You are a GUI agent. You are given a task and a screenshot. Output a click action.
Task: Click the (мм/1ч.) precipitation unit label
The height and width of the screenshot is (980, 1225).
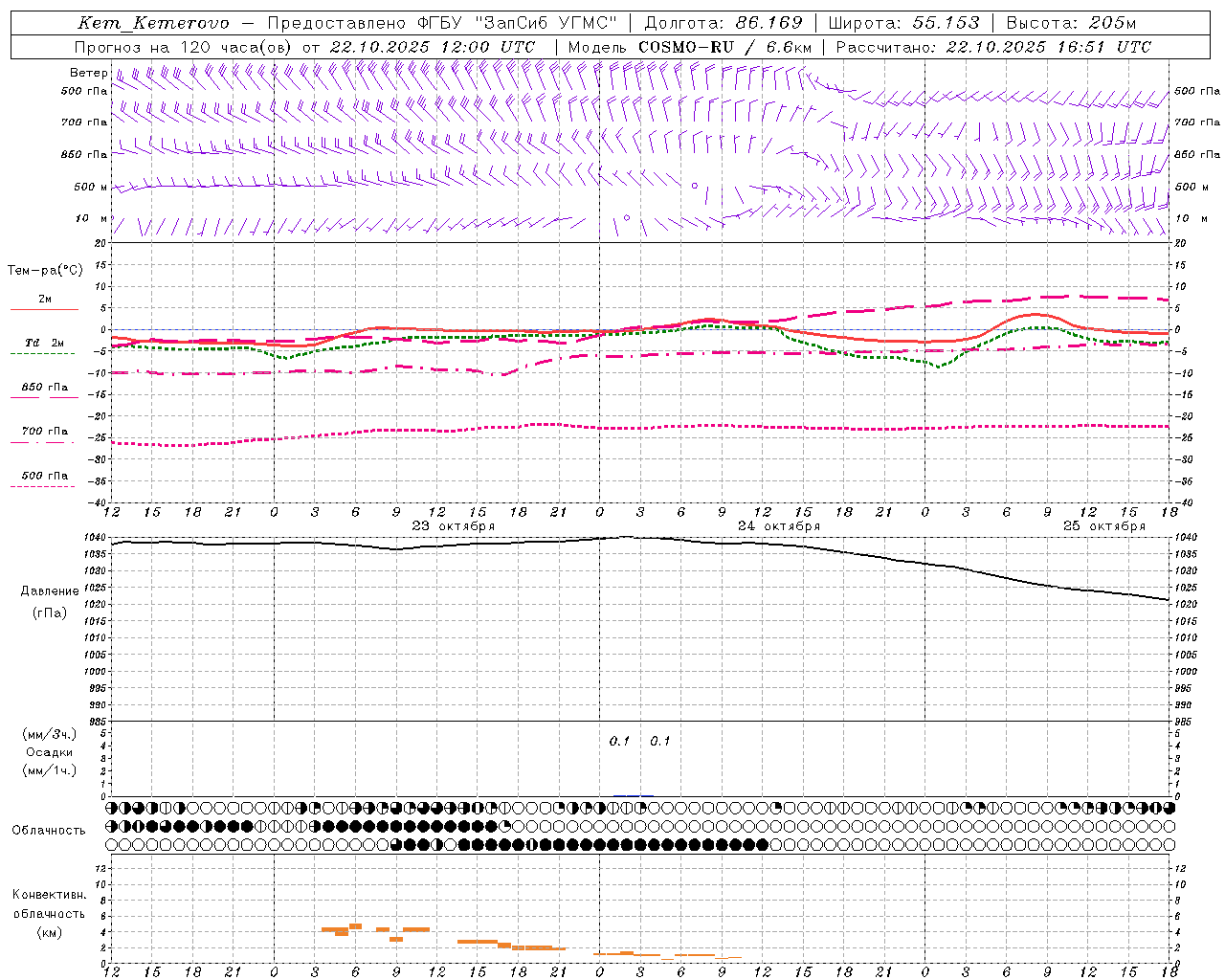(x=50, y=770)
